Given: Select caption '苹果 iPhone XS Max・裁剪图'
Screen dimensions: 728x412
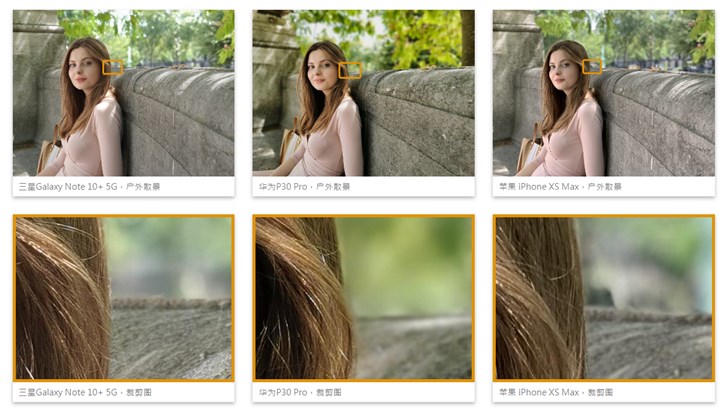Looking at the screenshot, I should coord(556,392).
